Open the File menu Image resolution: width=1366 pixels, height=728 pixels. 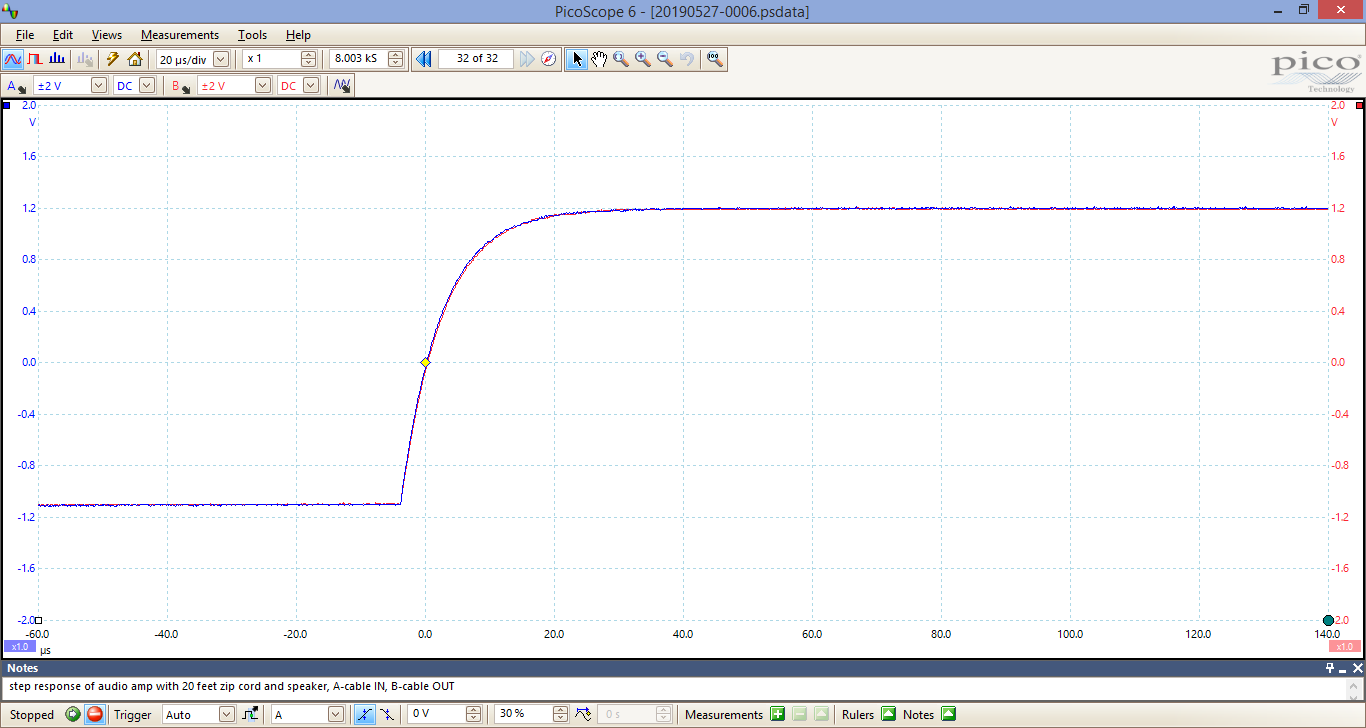tap(25, 35)
